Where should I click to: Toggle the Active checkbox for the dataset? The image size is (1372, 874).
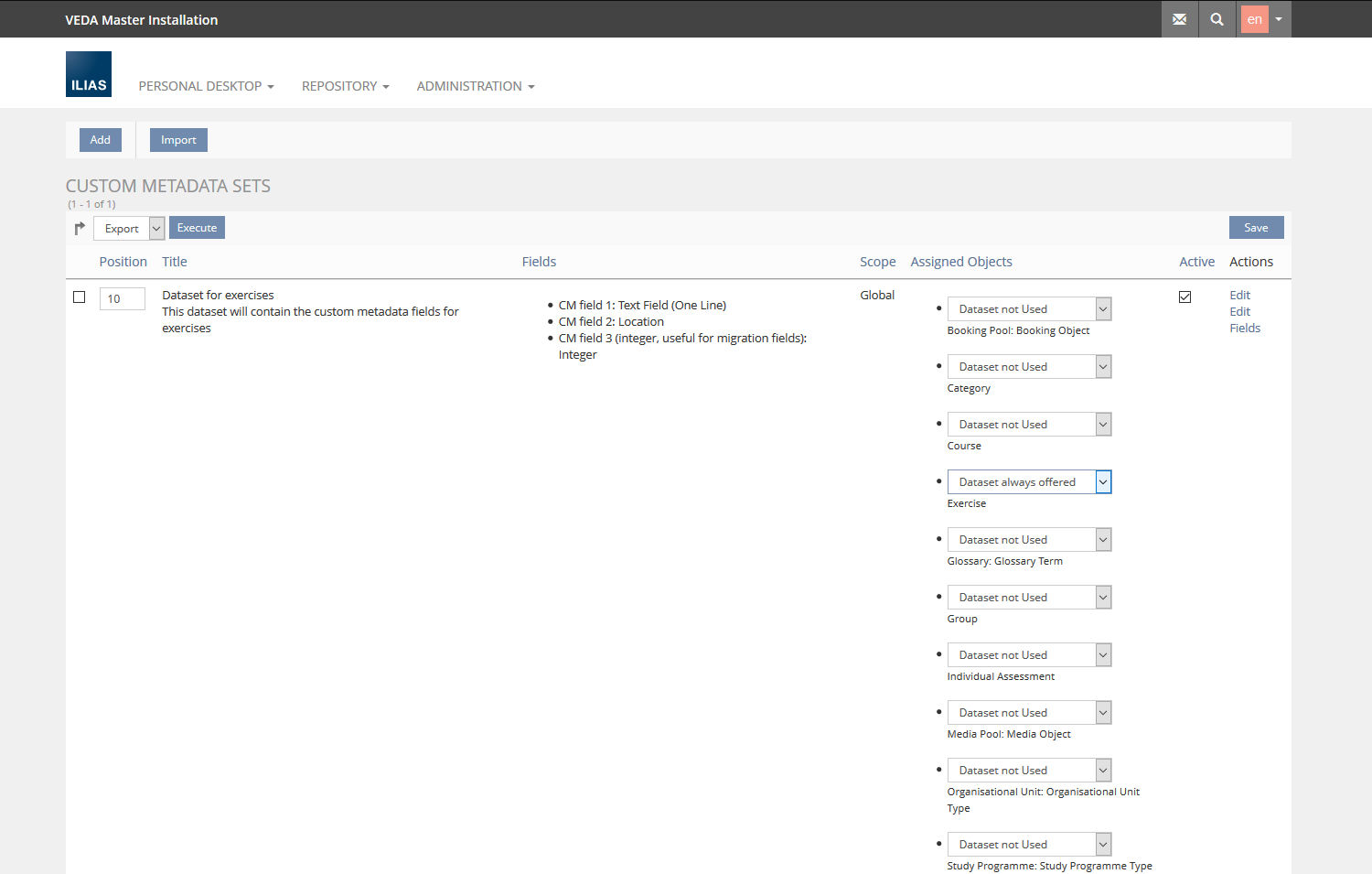1184,297
